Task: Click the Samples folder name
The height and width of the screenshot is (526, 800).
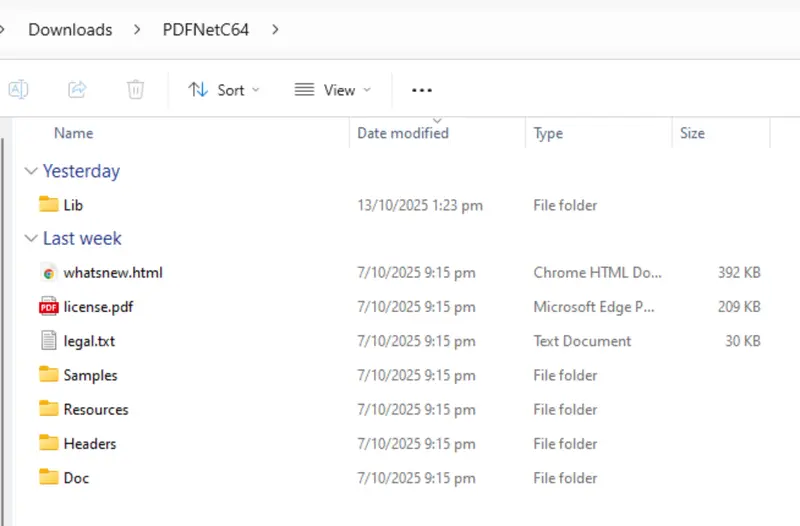Action: coord(90,375)
